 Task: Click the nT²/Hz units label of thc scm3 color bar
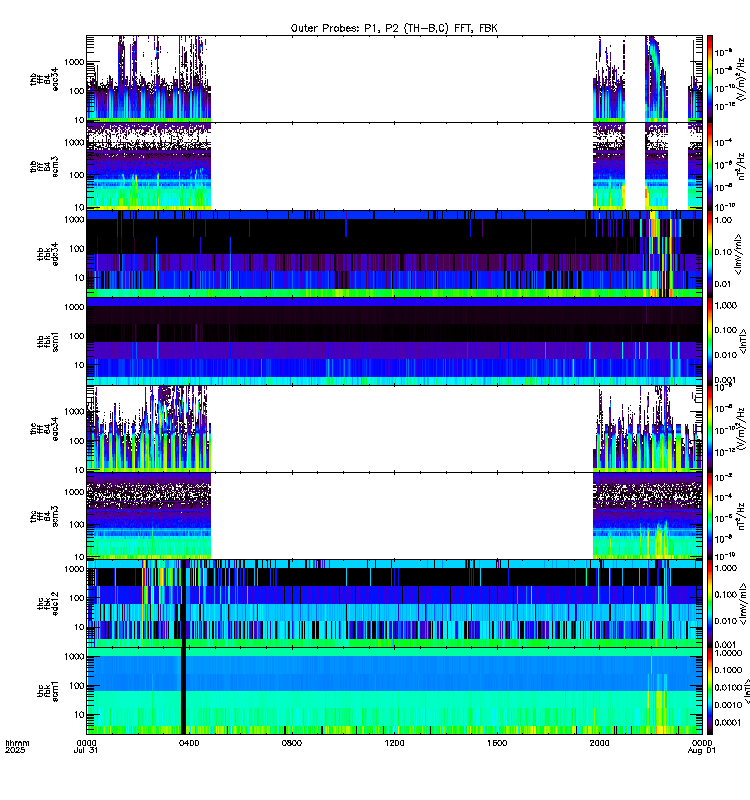tap(741, 516)
